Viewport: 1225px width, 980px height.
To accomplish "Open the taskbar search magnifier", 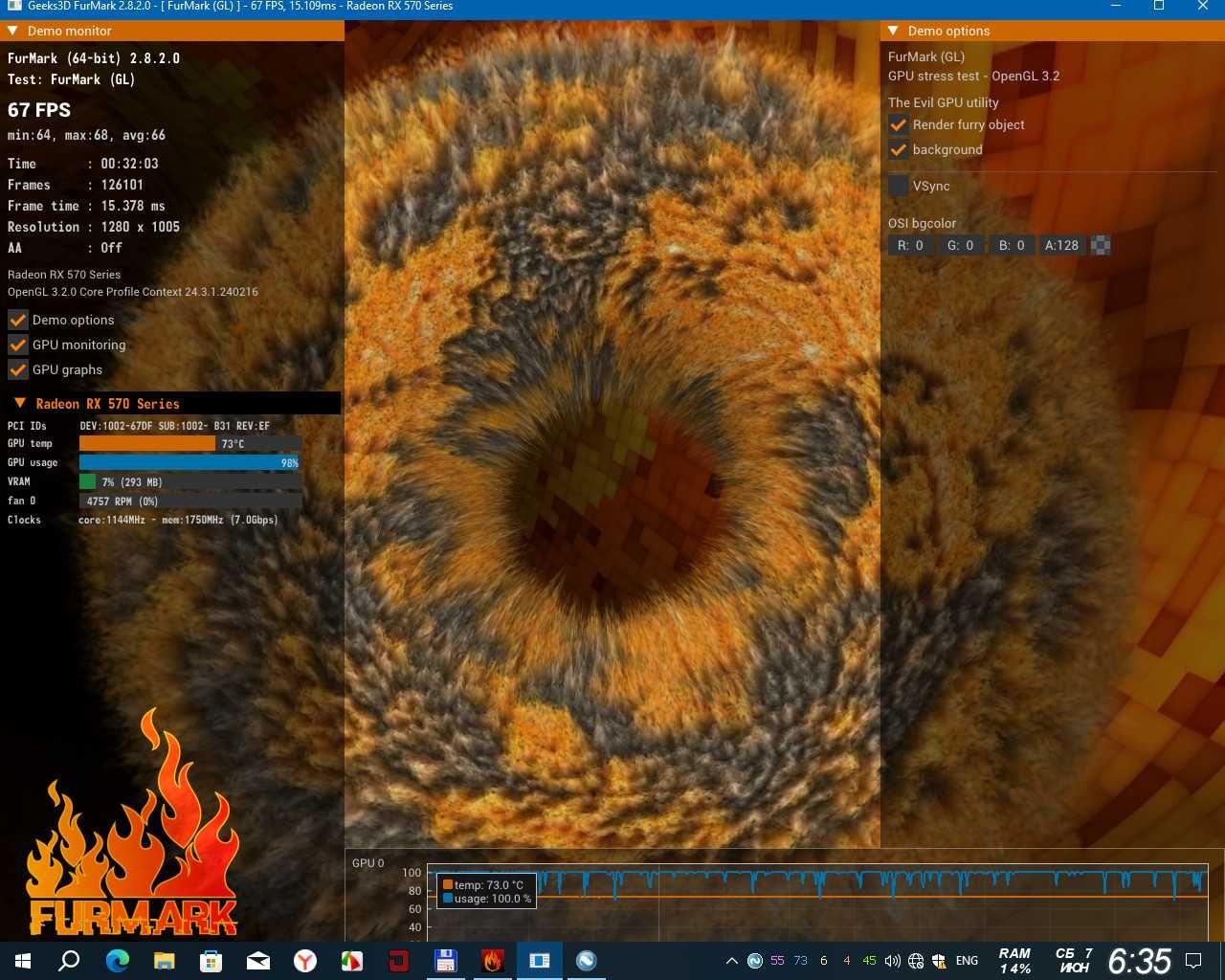I will [x=69, y=960].
